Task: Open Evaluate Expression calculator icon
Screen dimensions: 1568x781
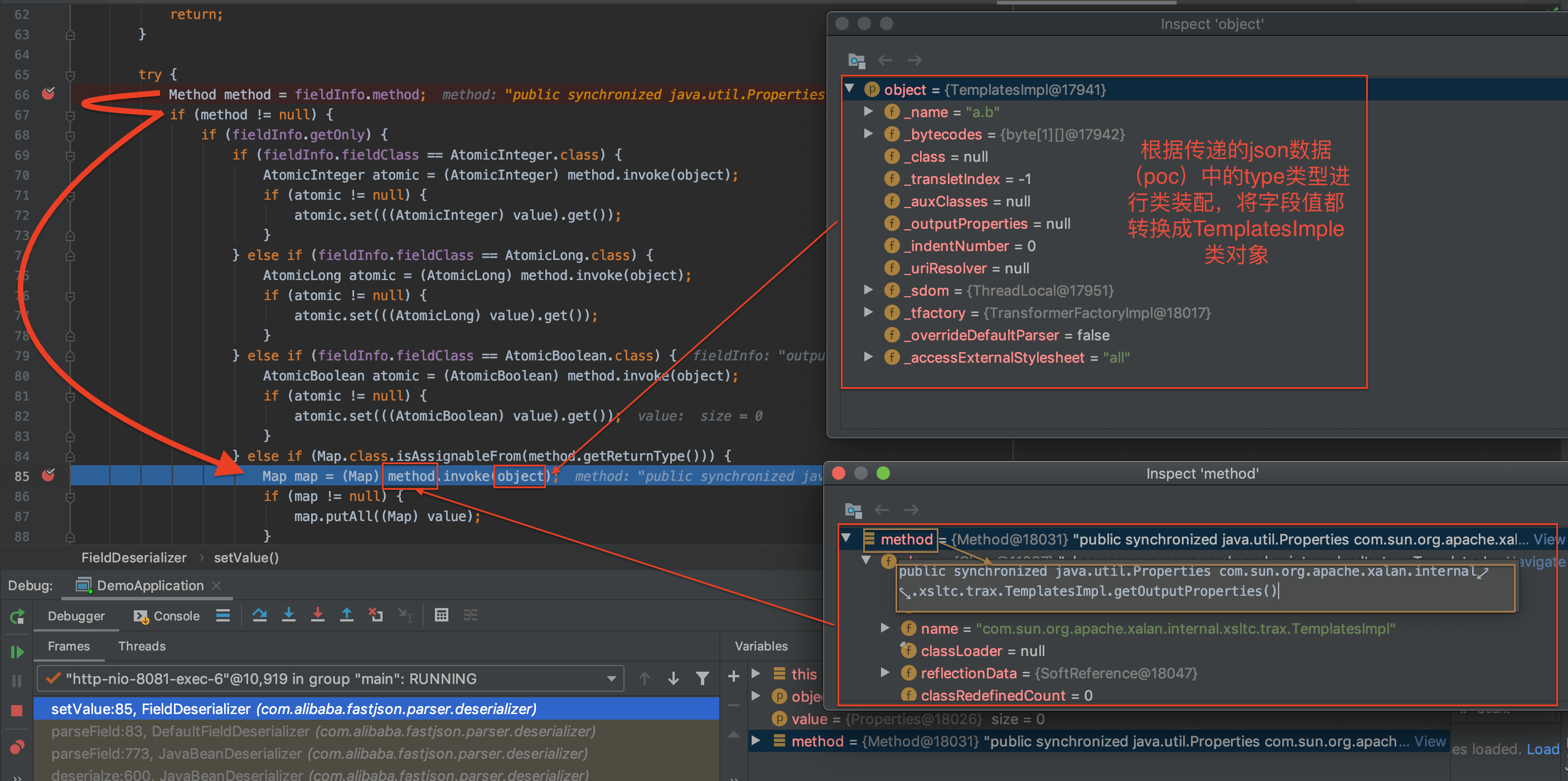Action: [x=441, y=615]
